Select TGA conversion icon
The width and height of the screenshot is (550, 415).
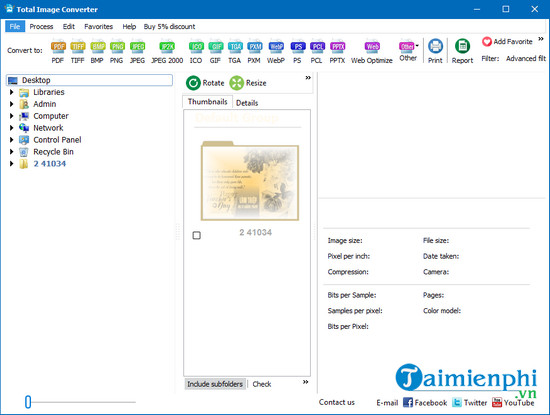235,51
